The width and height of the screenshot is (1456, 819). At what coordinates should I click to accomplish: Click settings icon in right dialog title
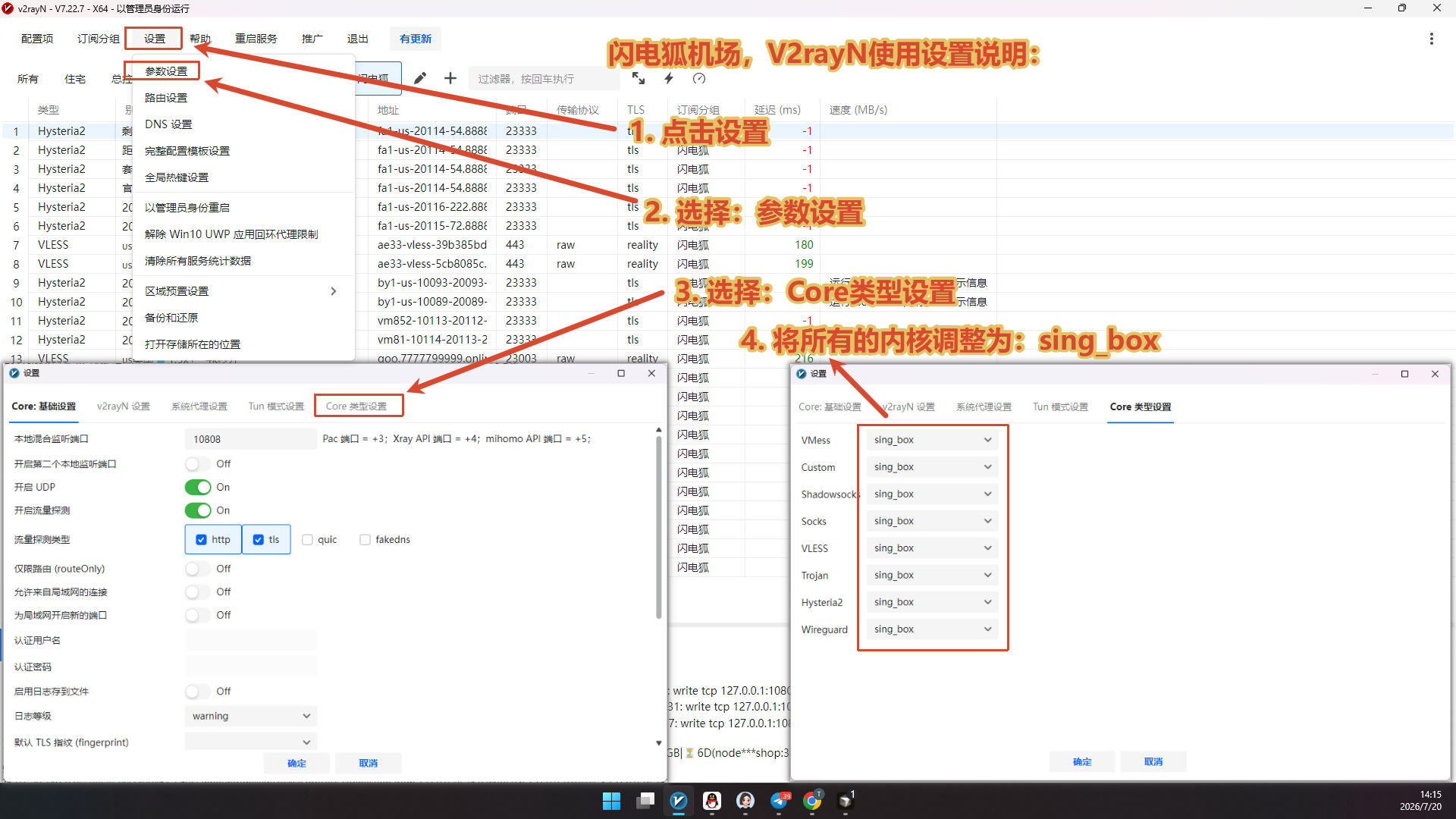coord(802,374)
